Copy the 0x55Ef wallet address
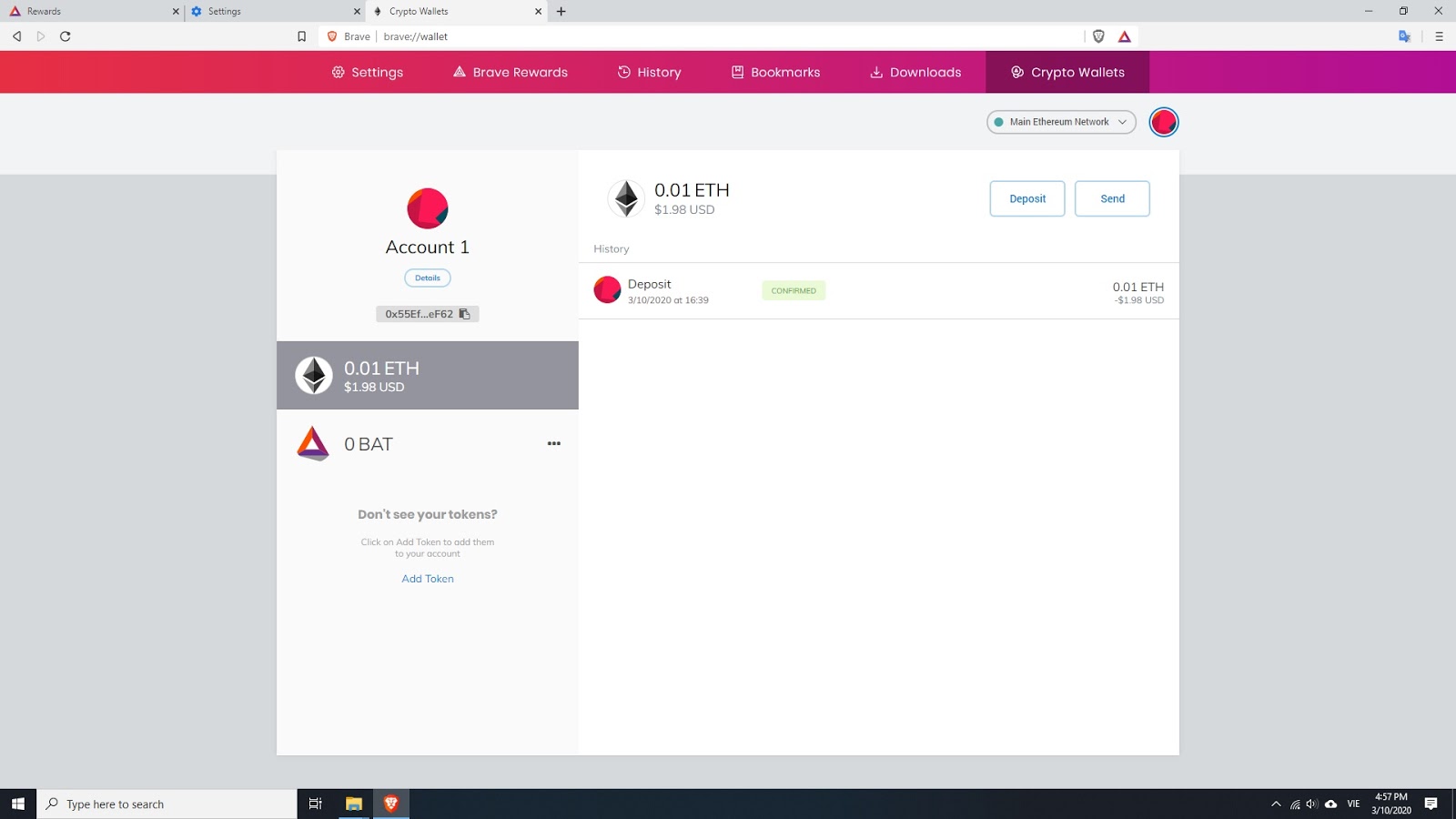This screenshot has width=1456, height=819. pos(465,313)
